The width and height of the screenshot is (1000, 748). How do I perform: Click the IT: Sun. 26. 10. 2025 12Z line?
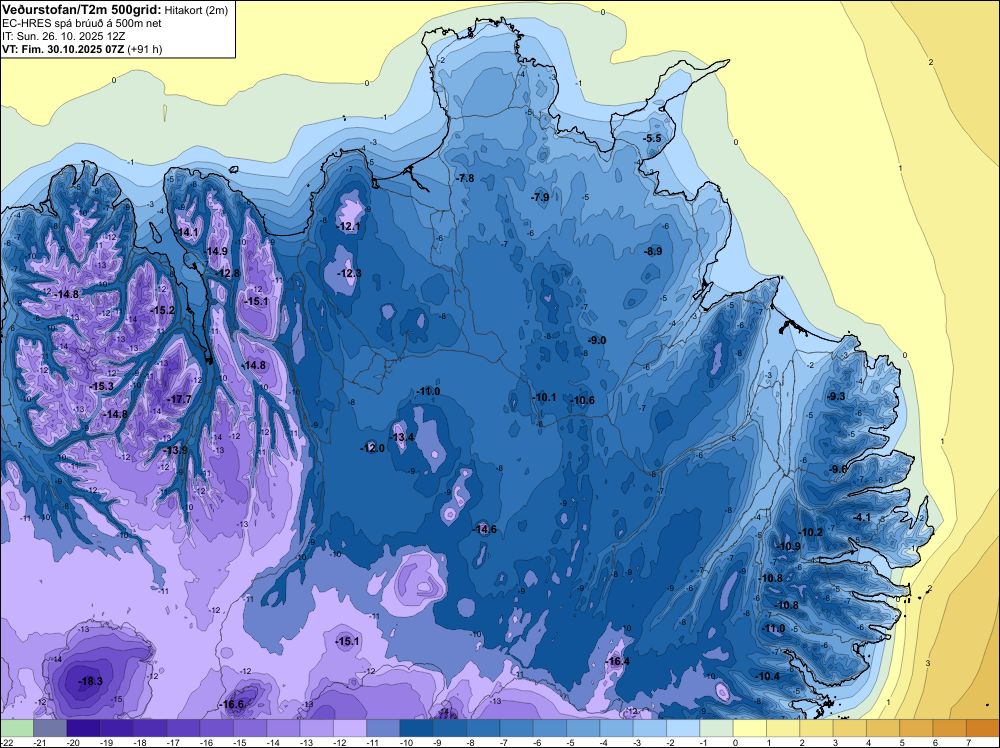(64, 36)
